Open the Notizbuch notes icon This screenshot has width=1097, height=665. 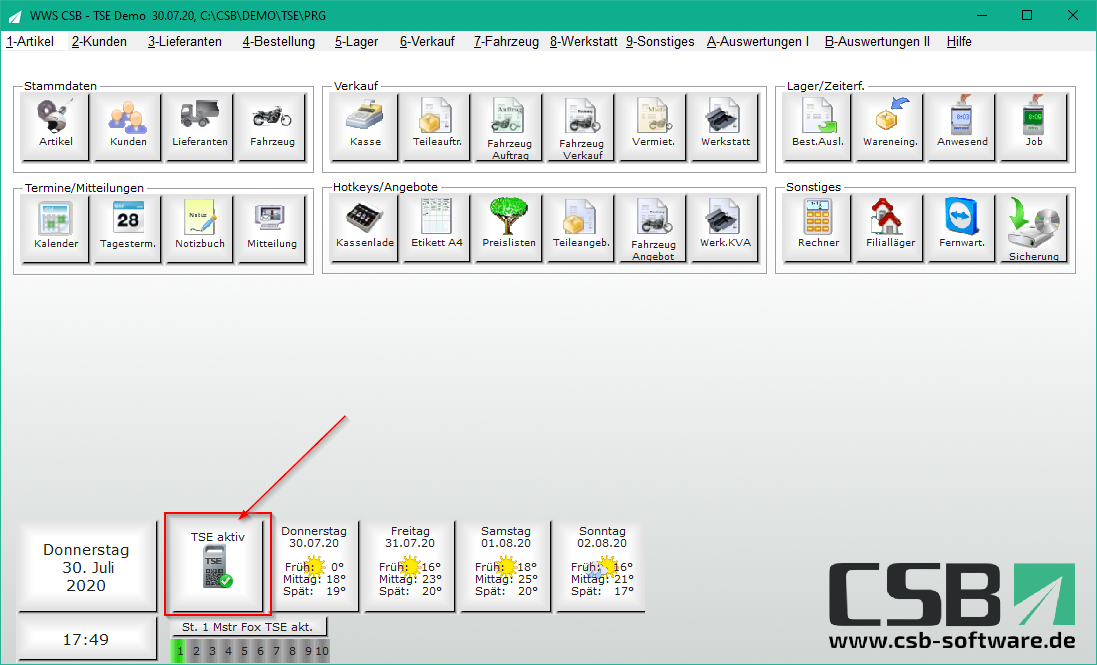pyautogui.click(x=199, y=229)
